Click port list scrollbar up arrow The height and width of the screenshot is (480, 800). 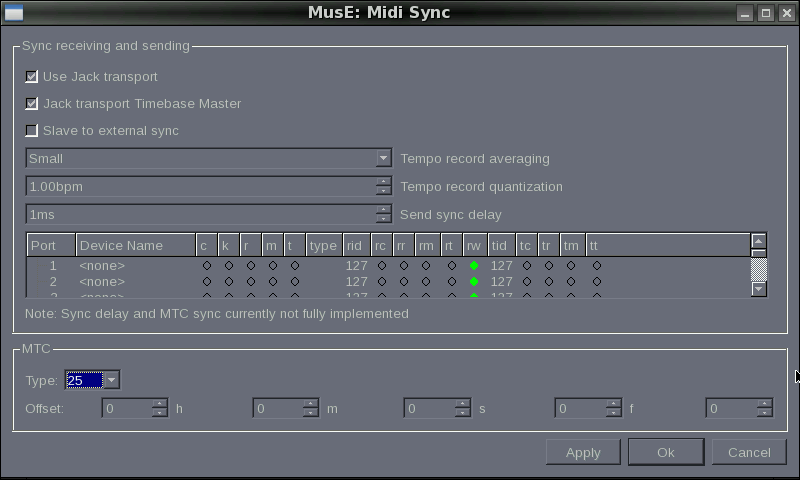coord(759,241)
